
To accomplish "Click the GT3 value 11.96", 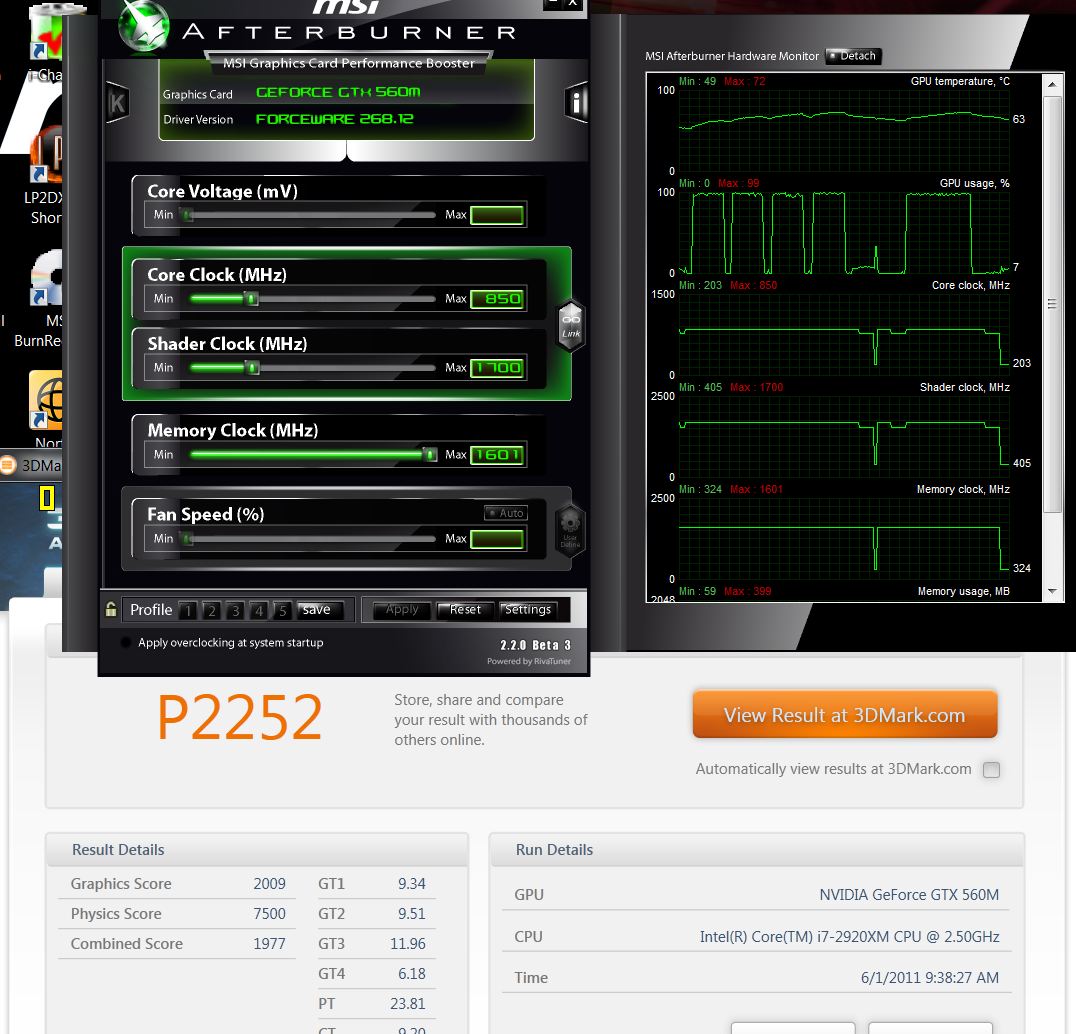I will pos(408,944).
